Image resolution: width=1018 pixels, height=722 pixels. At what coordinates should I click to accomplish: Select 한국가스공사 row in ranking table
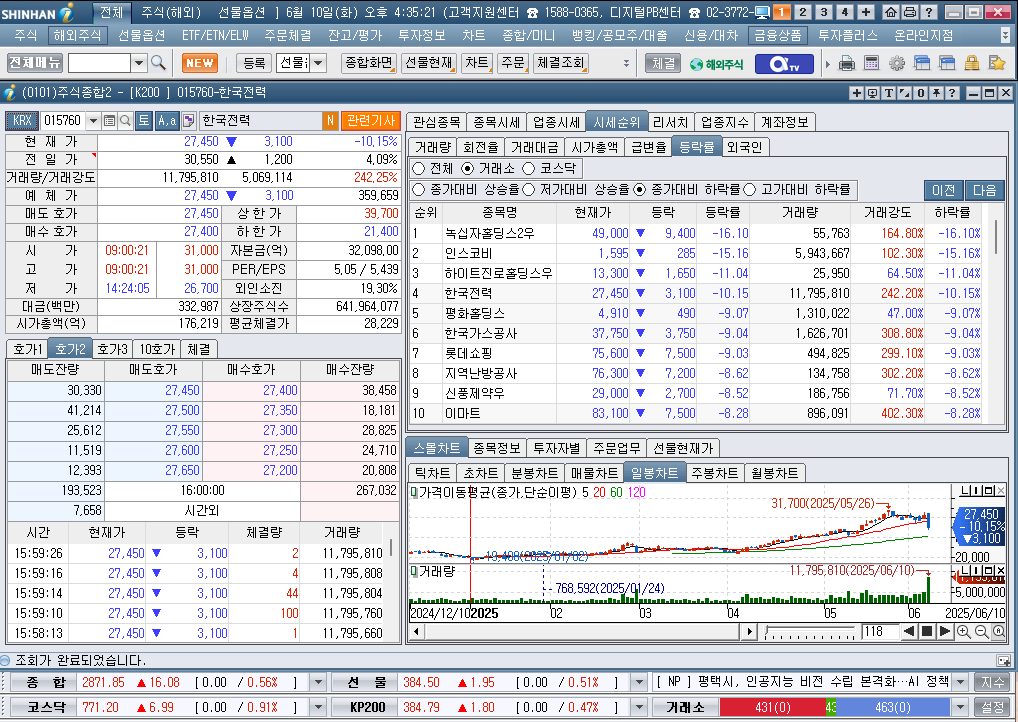tap(696, 333)
